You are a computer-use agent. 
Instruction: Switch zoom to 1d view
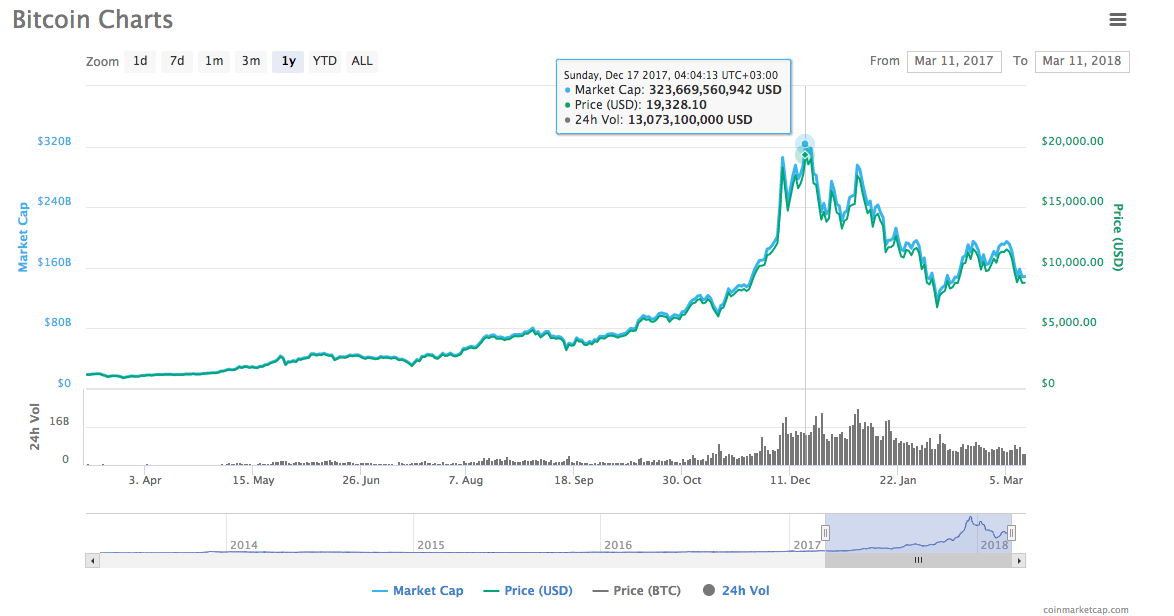pyautogui.click(x=140, y=61)
